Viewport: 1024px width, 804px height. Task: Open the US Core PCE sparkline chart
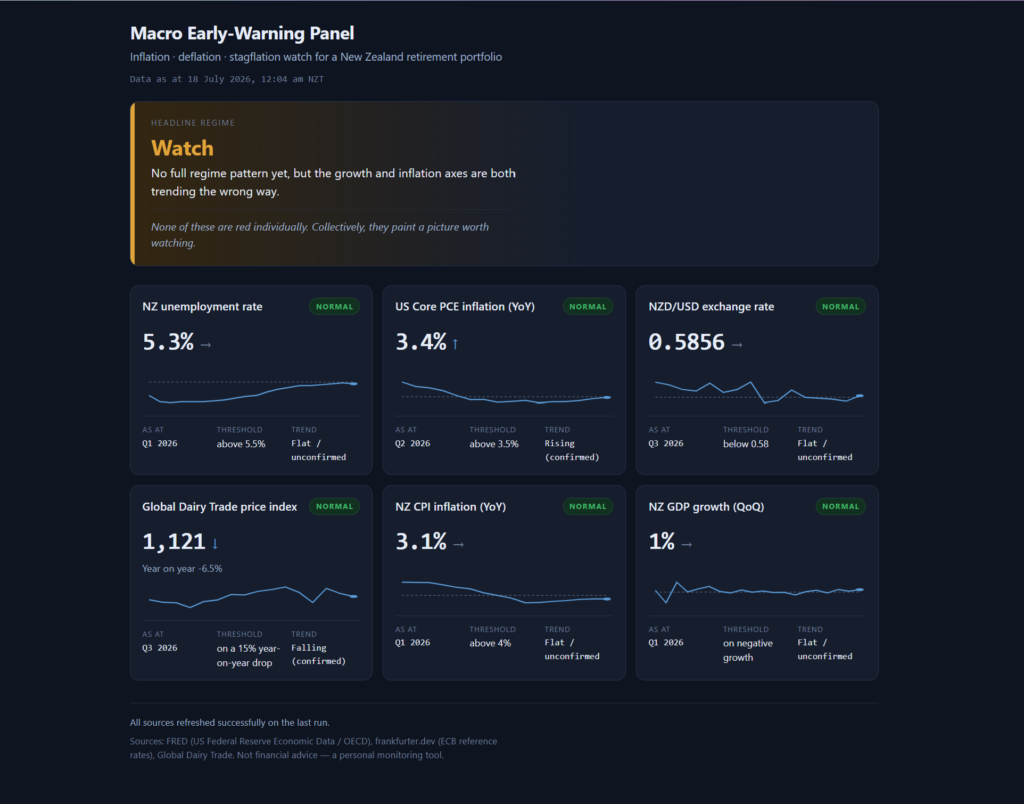pos(504,392)
